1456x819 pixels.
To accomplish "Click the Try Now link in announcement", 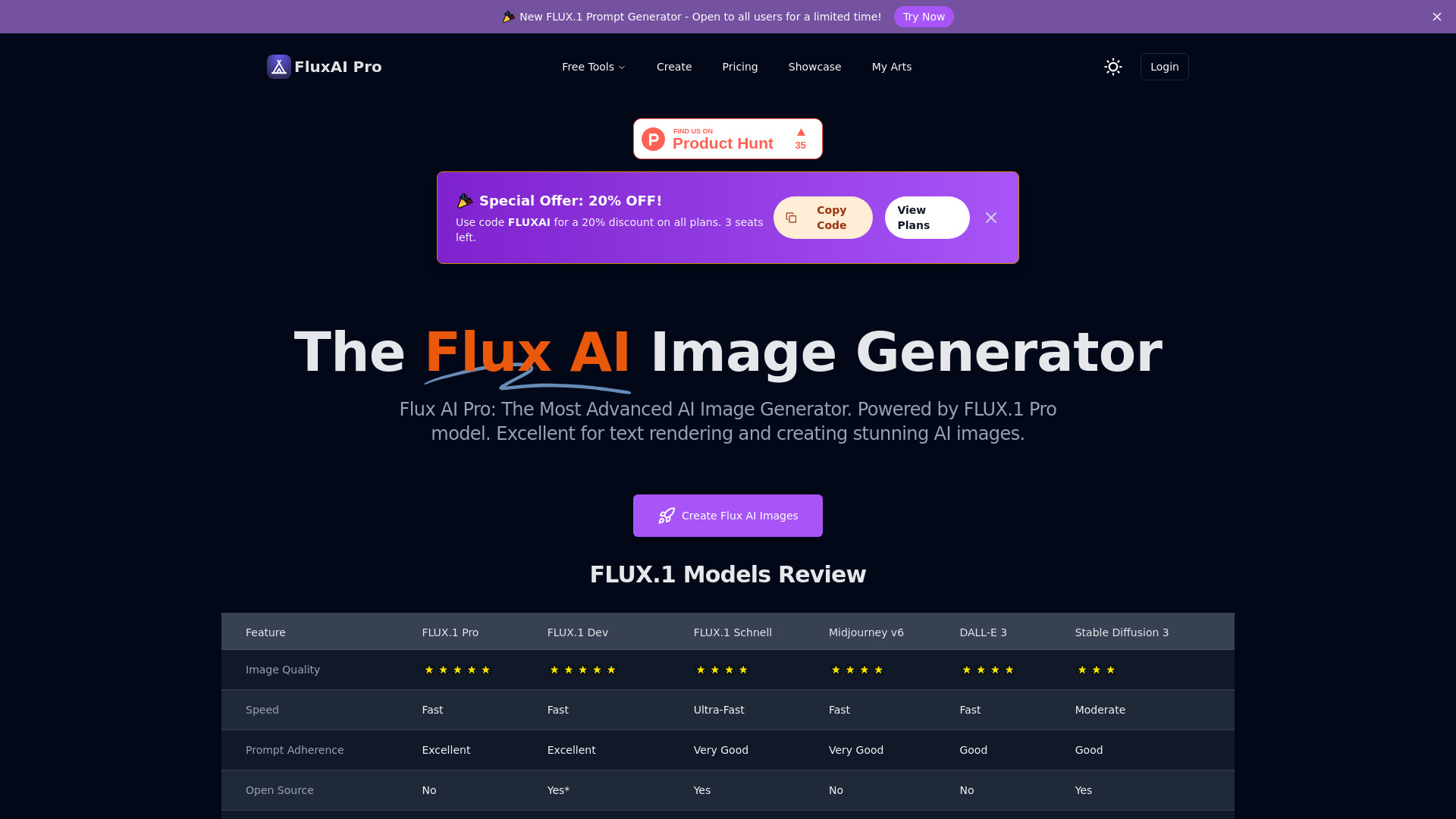I will click(x=924, y=17).
